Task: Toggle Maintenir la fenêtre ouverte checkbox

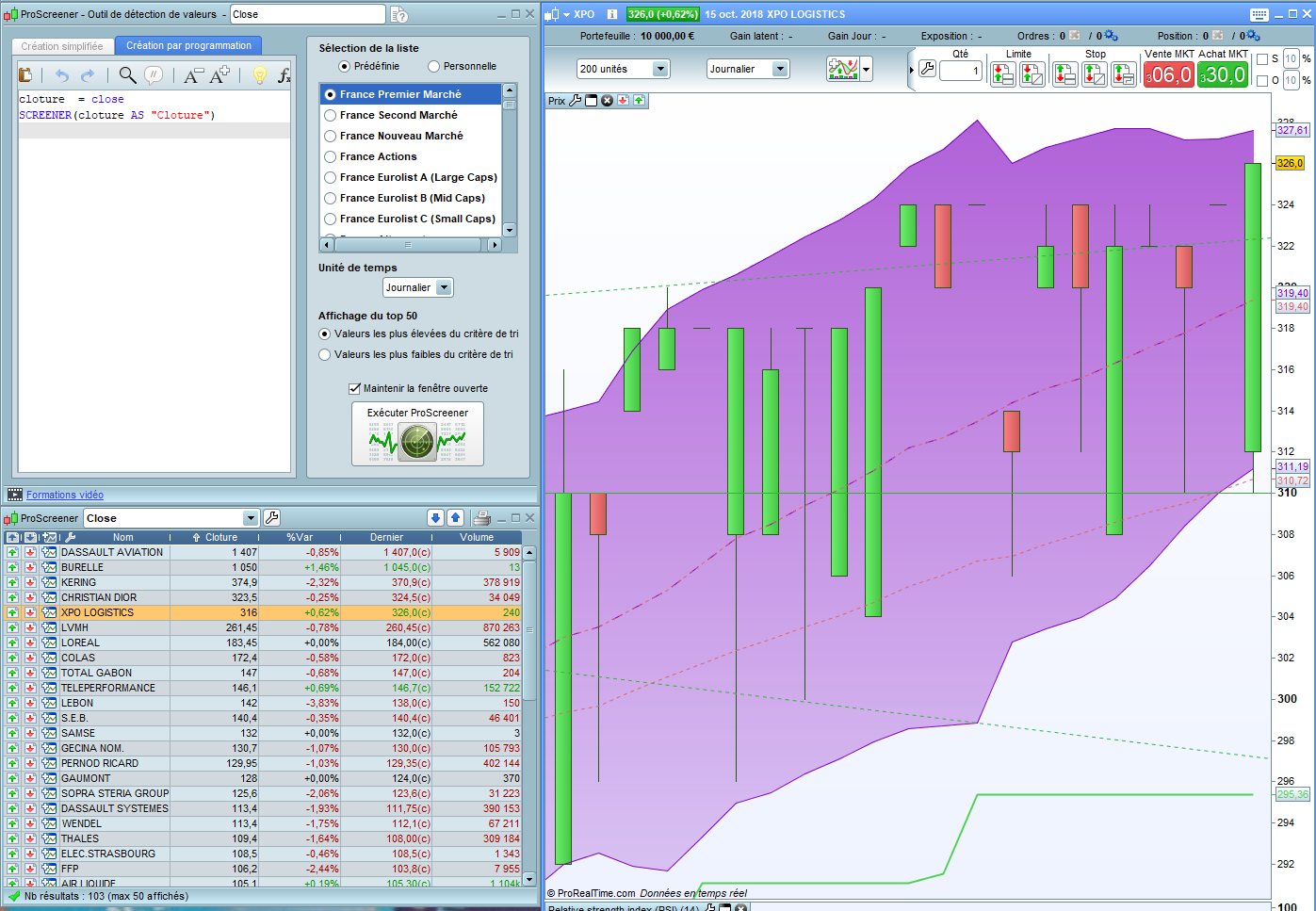Action: [354, 388]
